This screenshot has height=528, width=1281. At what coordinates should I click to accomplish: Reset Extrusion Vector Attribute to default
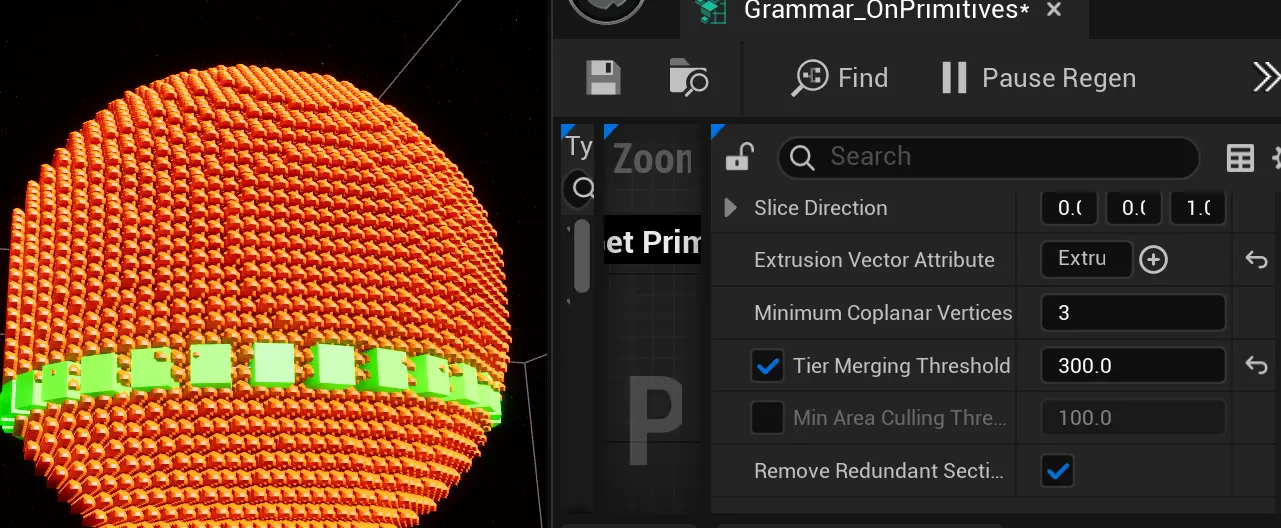coord(1256,260)
